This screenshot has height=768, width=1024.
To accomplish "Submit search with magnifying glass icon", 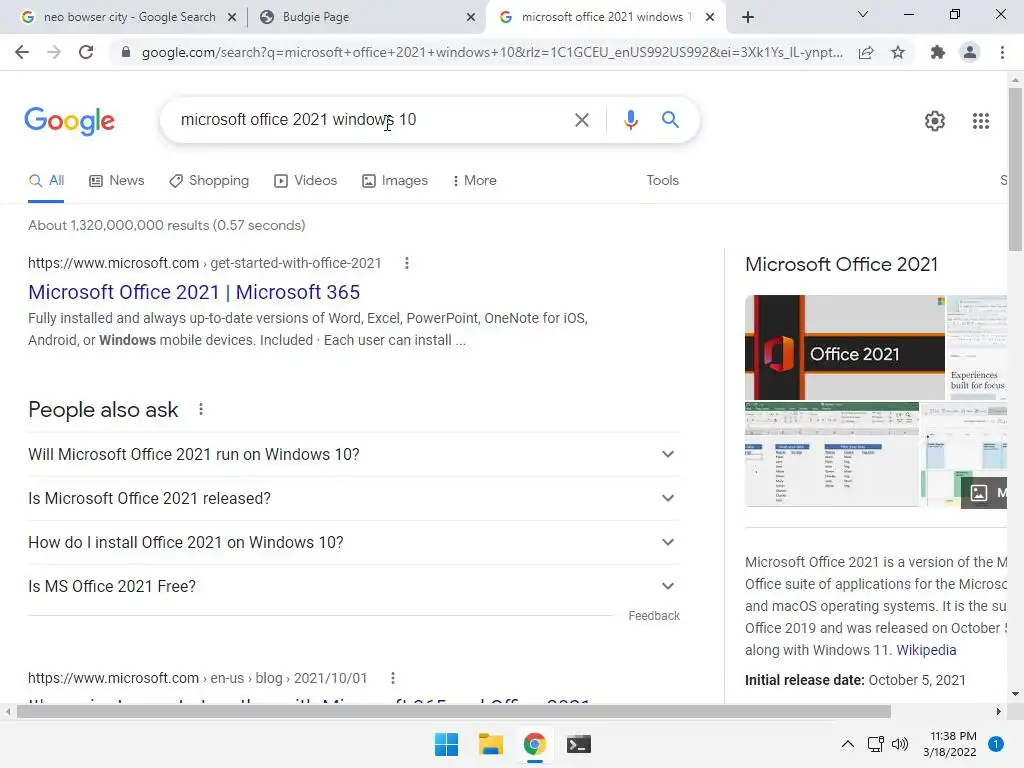I will point(670,120).
